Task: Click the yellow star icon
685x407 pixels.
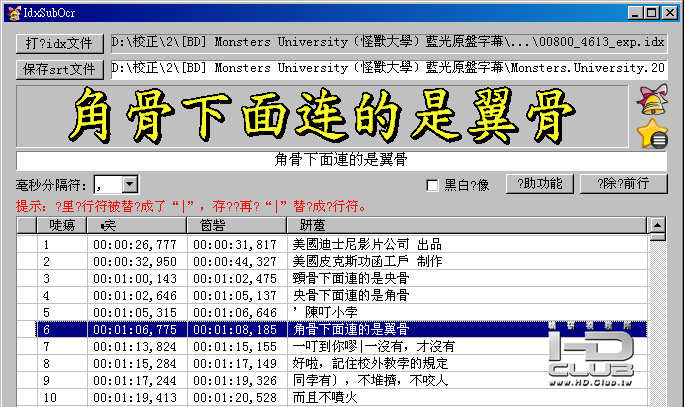Action: tap(652, 133)
